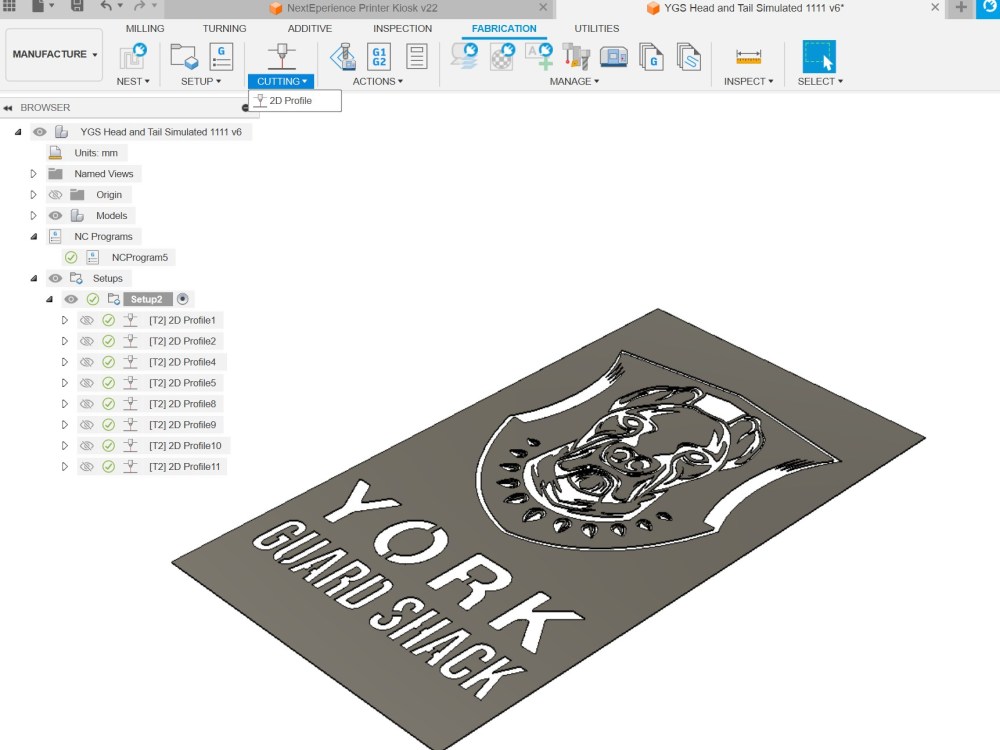Click the green status check of 2D Profile1
This screenshot has height=750, width=1000.
[x=108, y=320]
